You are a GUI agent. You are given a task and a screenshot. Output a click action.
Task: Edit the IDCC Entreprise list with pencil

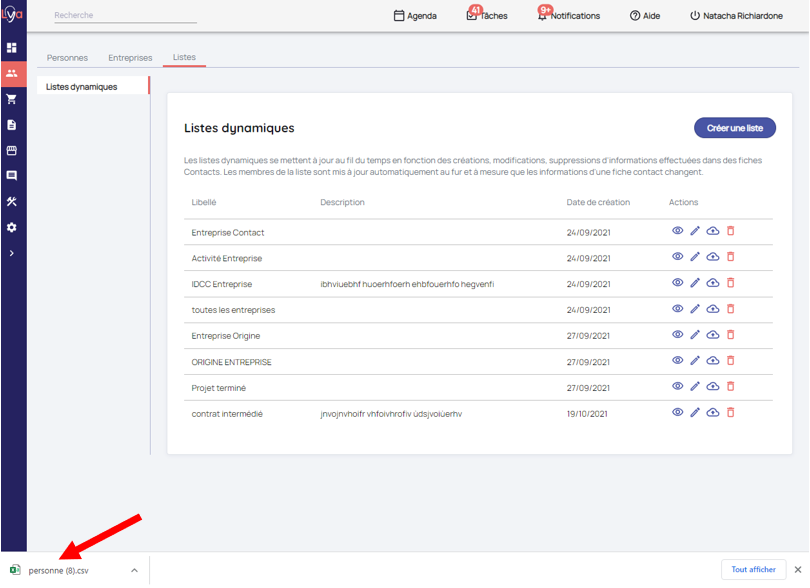click(x=695, y=283)
